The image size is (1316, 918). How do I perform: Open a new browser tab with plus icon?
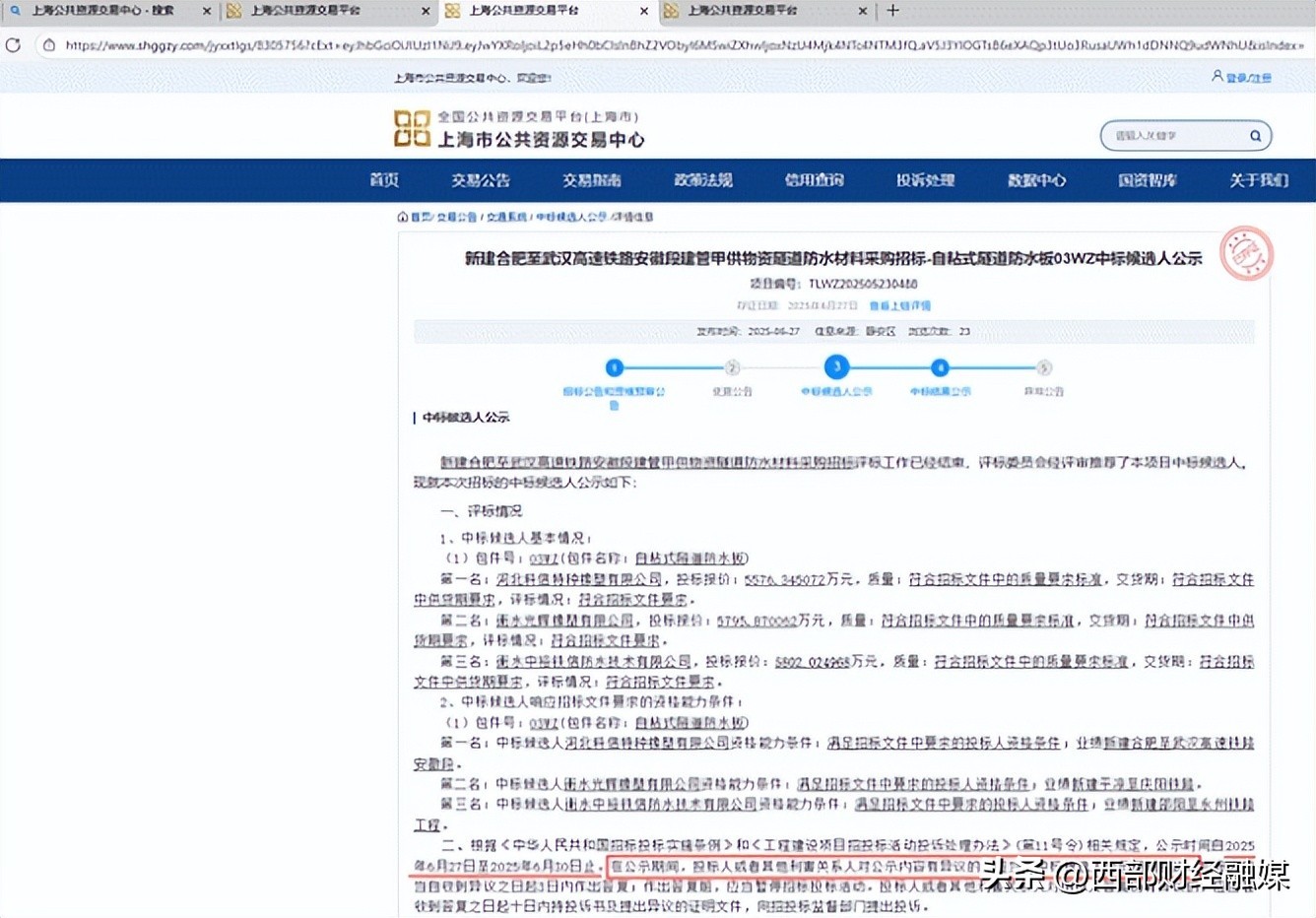pyautogui.click(x=890, y=11)
